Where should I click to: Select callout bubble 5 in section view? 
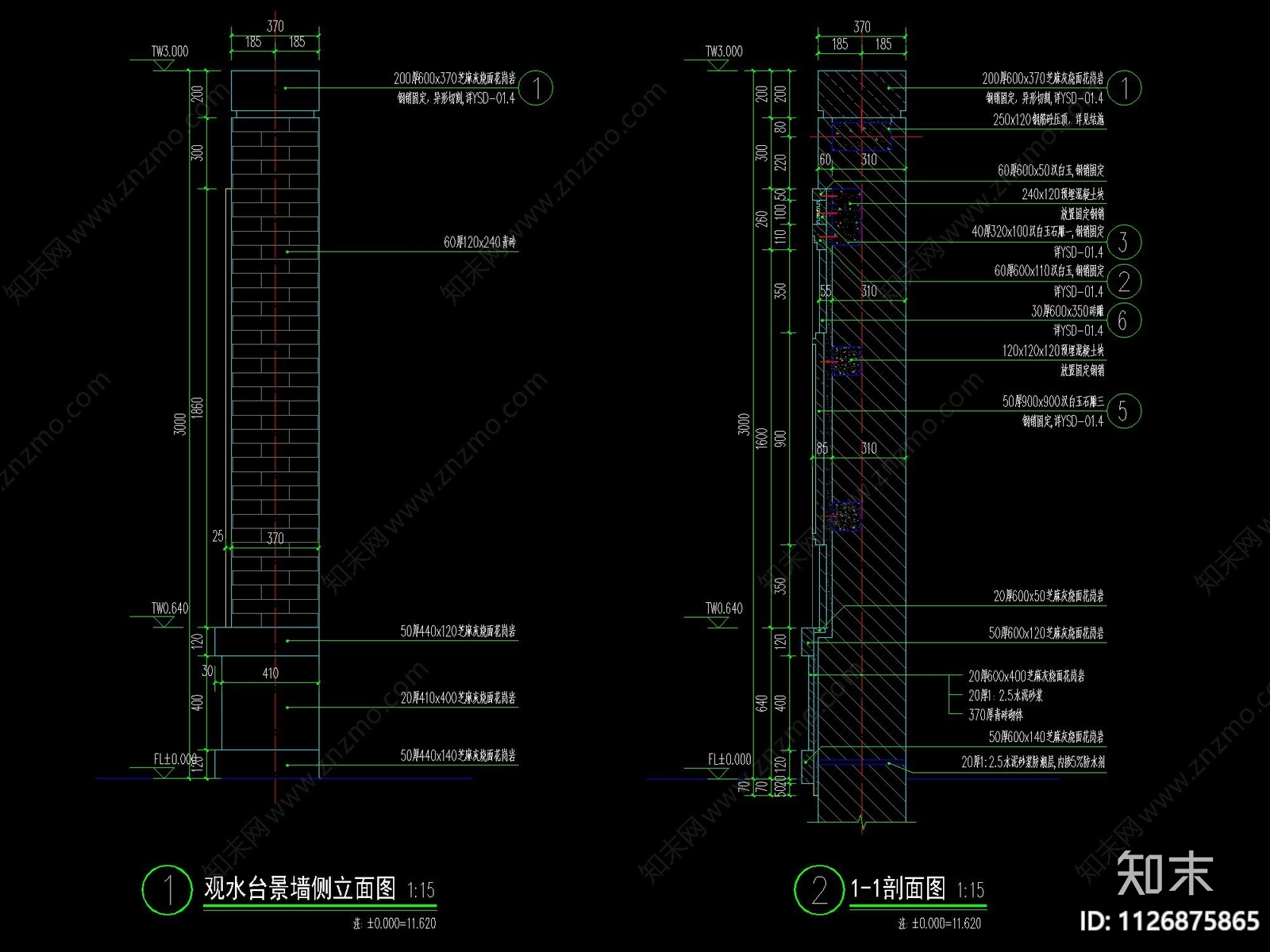(x=1123, y=411)
